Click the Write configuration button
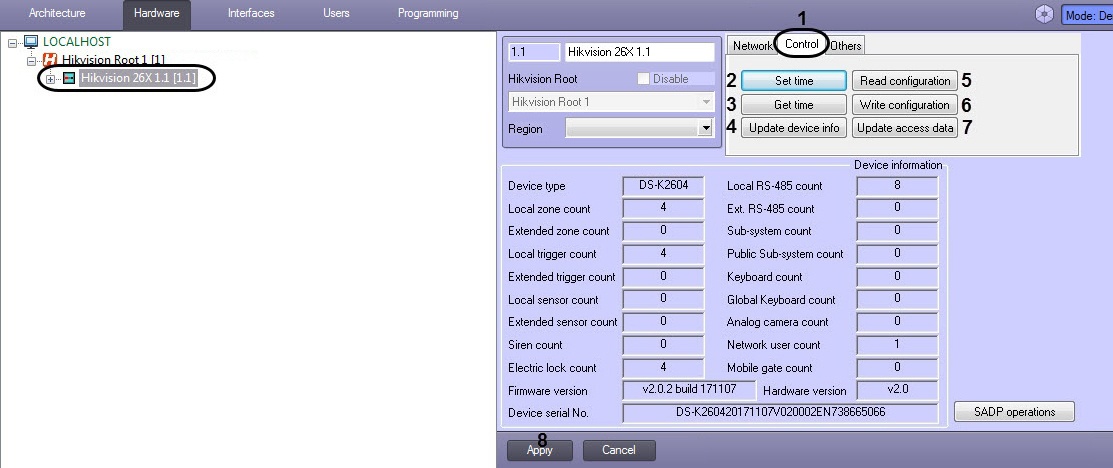The height and width of the screenshot is (468, 1113). click(x=904, y=104)
